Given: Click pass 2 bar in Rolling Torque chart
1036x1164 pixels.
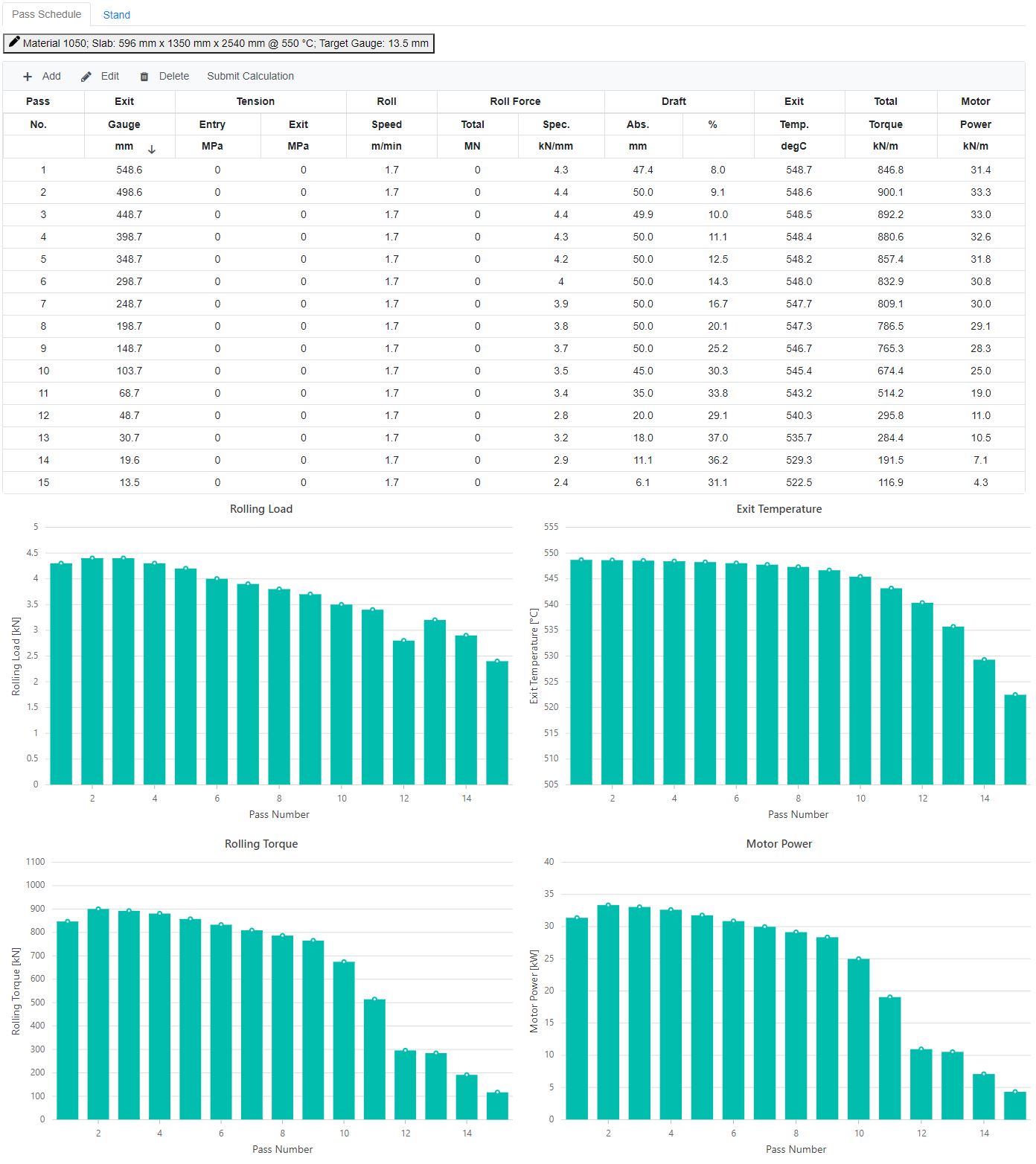Looking at the screenshot, I should tap(98, 1014).
